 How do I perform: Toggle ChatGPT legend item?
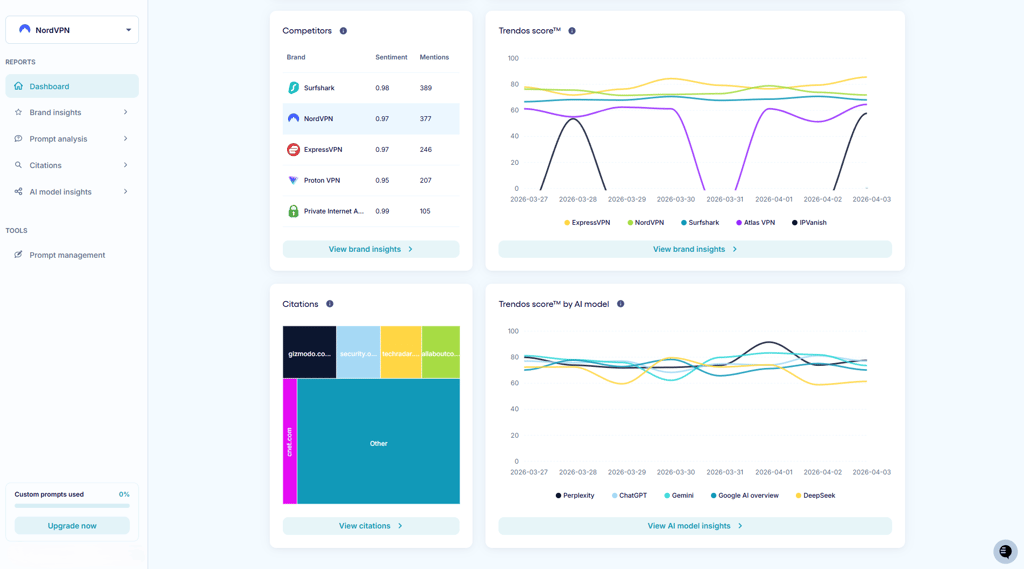coord(630,496)
